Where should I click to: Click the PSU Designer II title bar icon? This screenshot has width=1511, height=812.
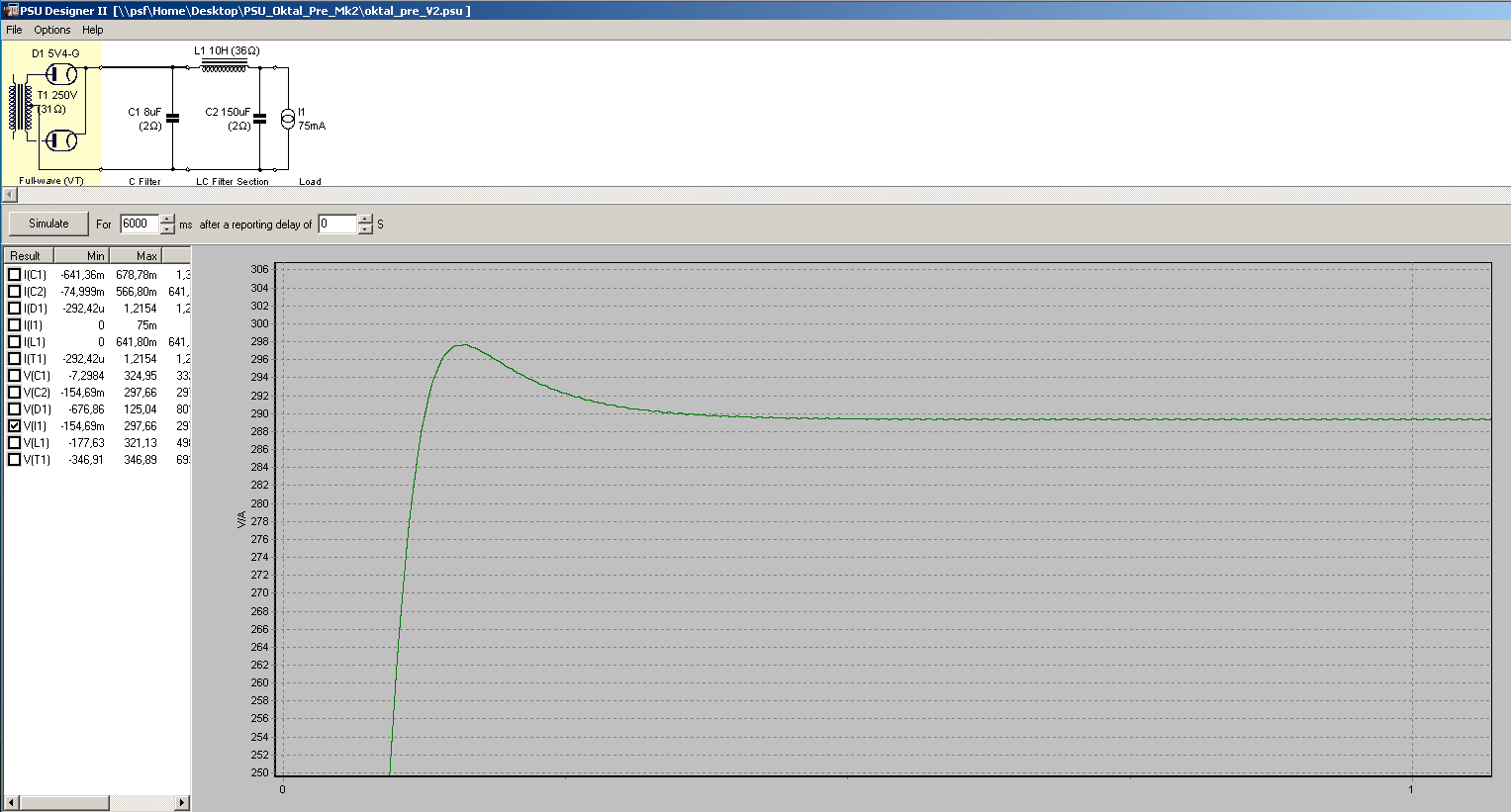click(11, 11)
